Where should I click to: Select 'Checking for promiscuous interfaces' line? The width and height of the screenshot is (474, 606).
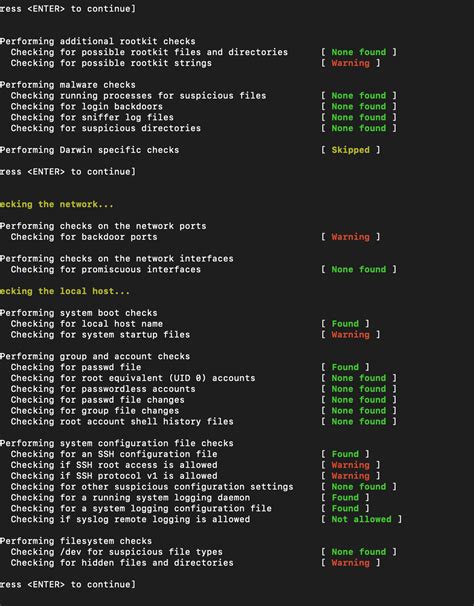click(x=106, y=269)
